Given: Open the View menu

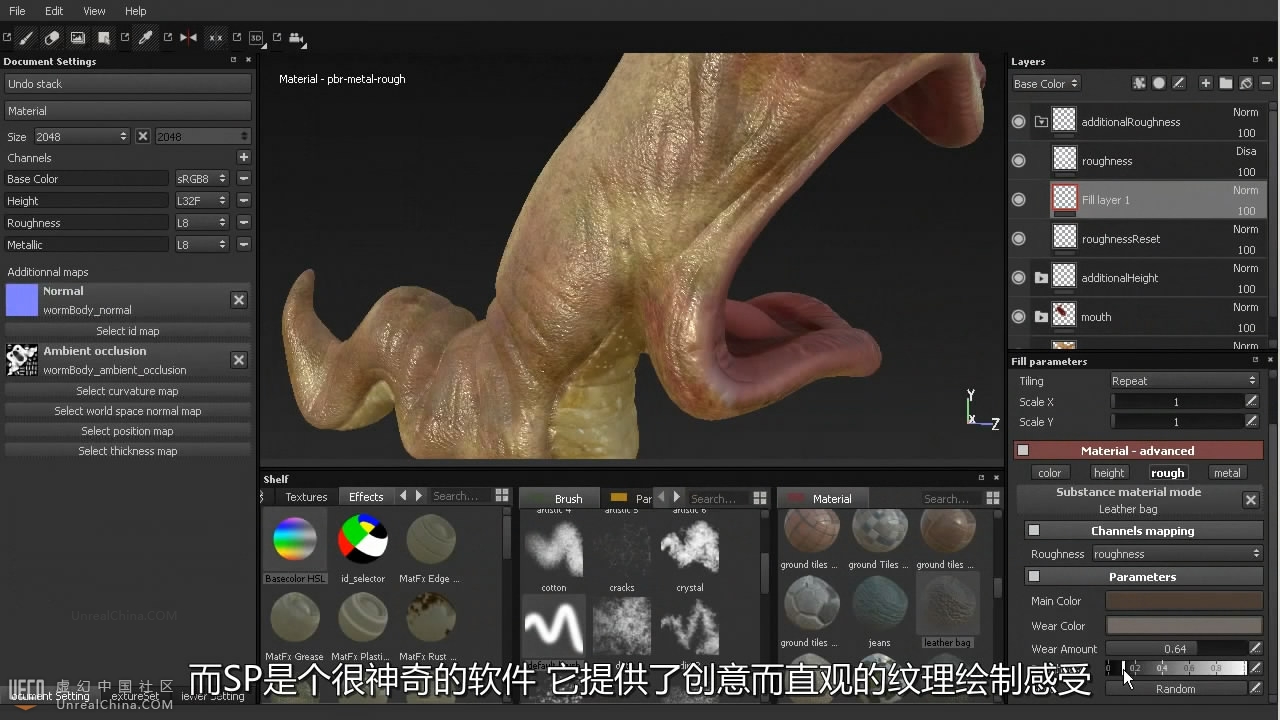Looking at the screenshot, I should (94, 11).
